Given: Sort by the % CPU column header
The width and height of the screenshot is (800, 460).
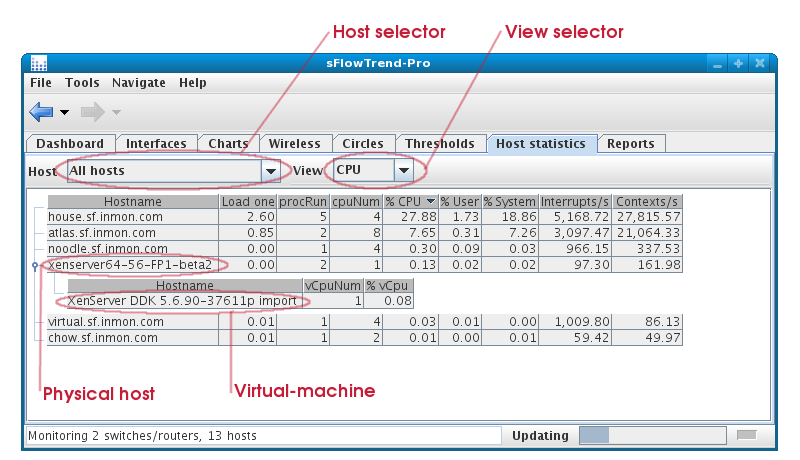Looking at the screenshot, I should [x=410, y=202].
